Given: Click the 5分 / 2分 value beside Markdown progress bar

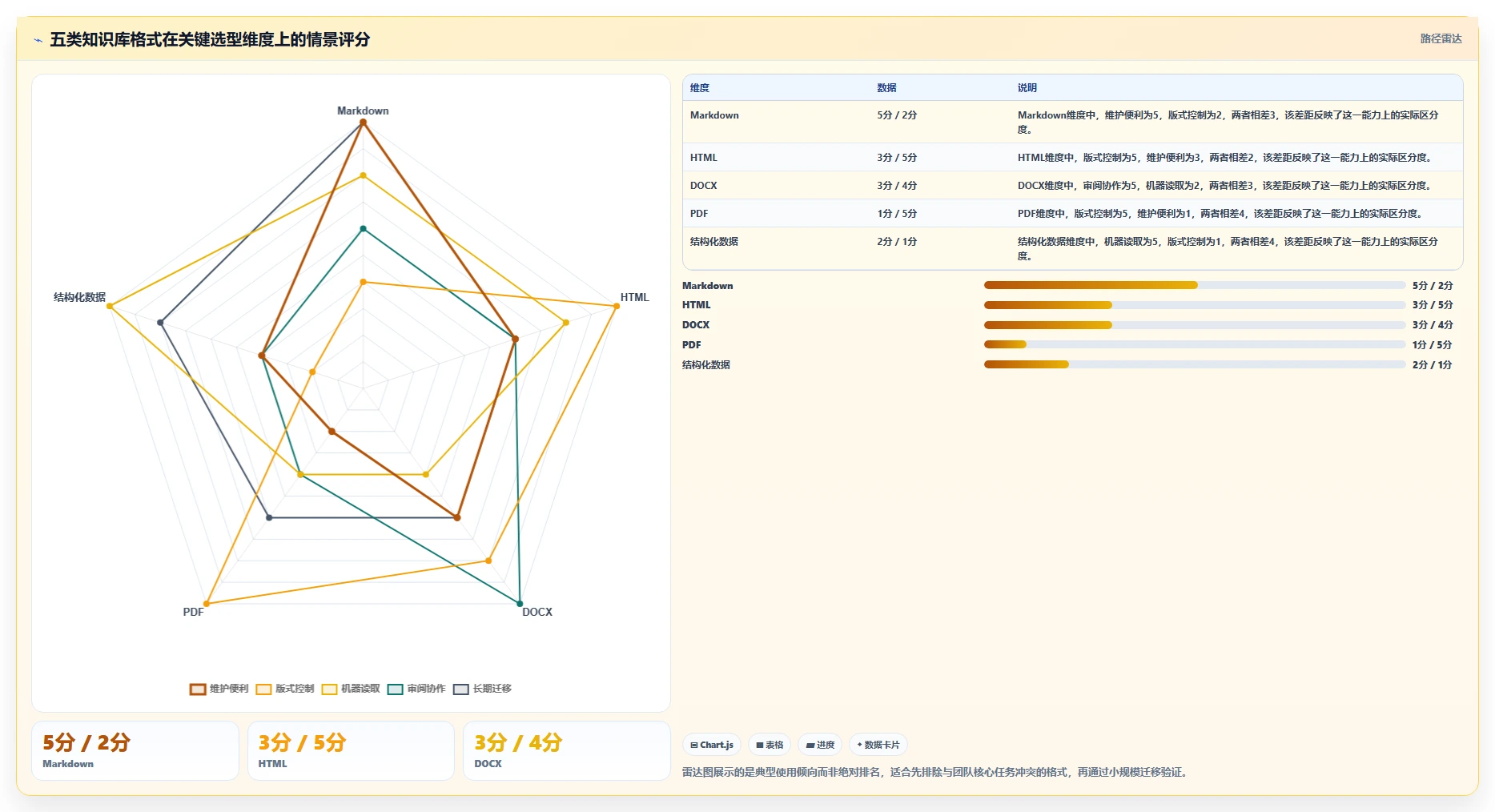Looking at the screenshot, I should point(1433,286).
